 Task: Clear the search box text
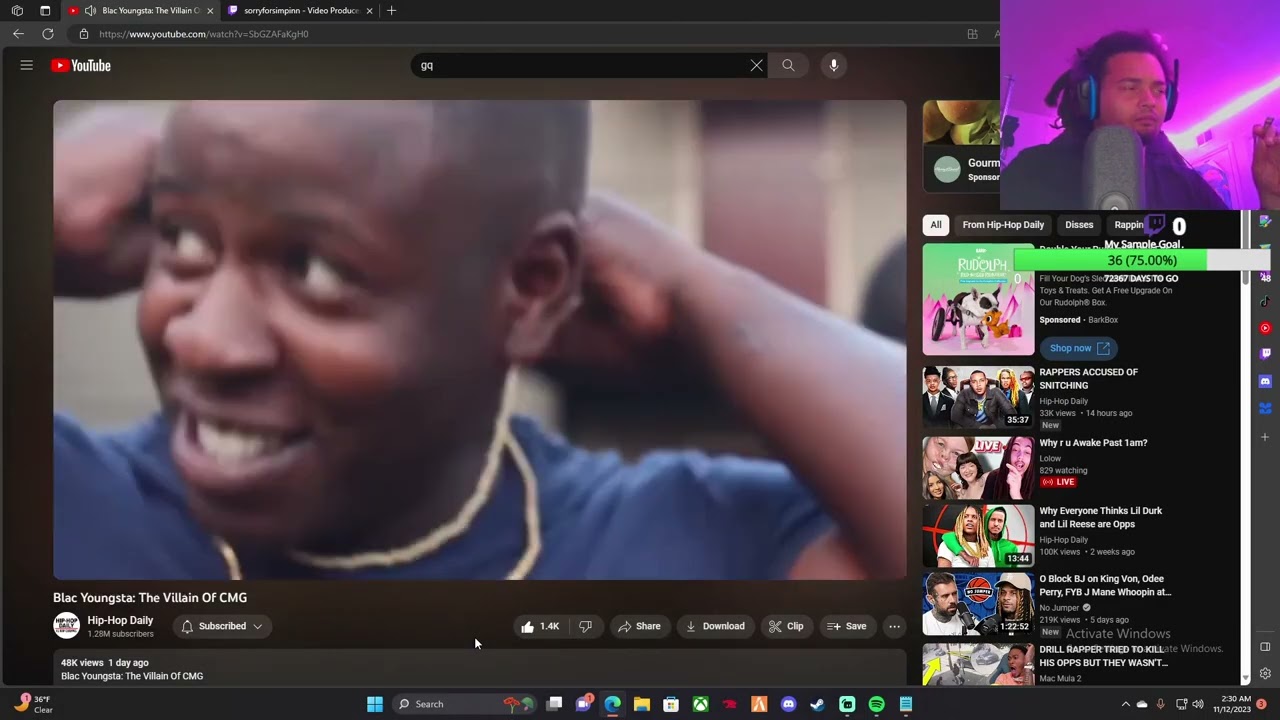756,65
